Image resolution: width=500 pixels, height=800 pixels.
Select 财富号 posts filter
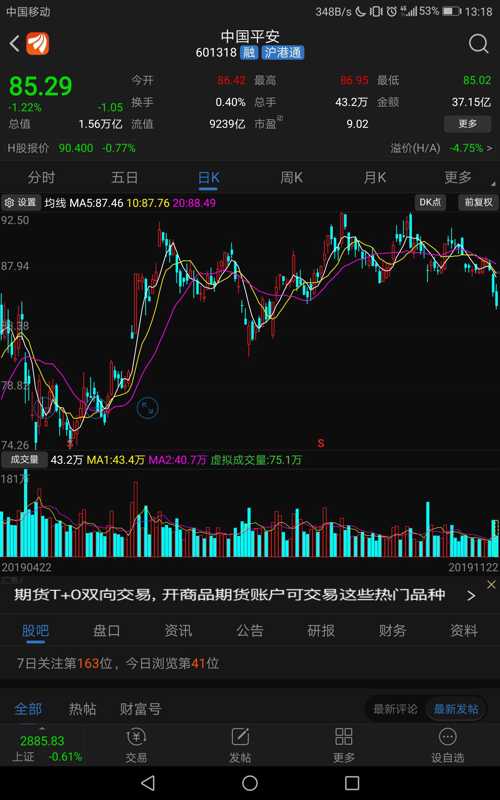pos(140,709)
